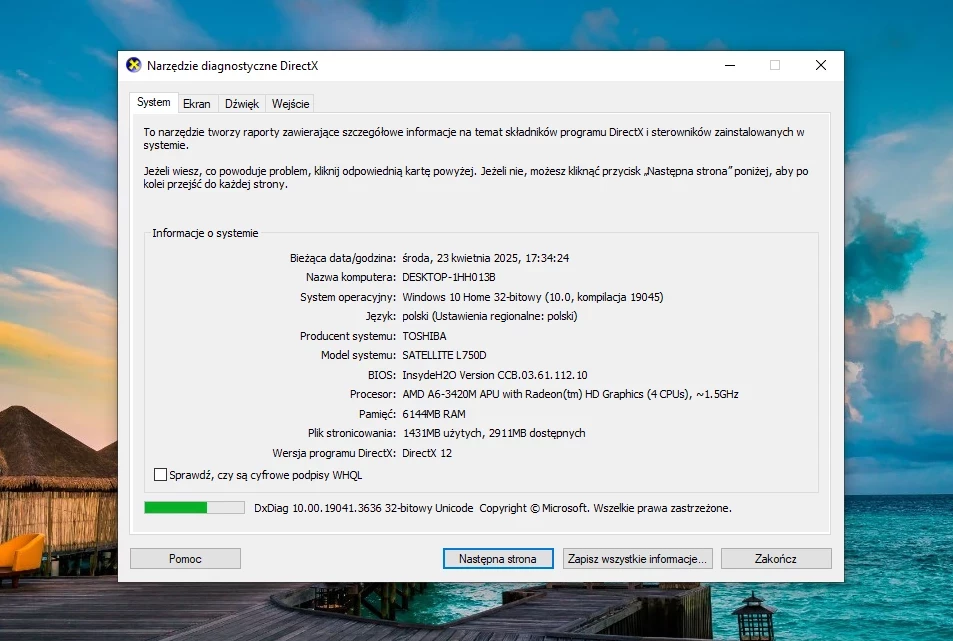Click the Procesor AMD A6-3420M value
Viewport: 953px width, 641px height.
point(570,394)
